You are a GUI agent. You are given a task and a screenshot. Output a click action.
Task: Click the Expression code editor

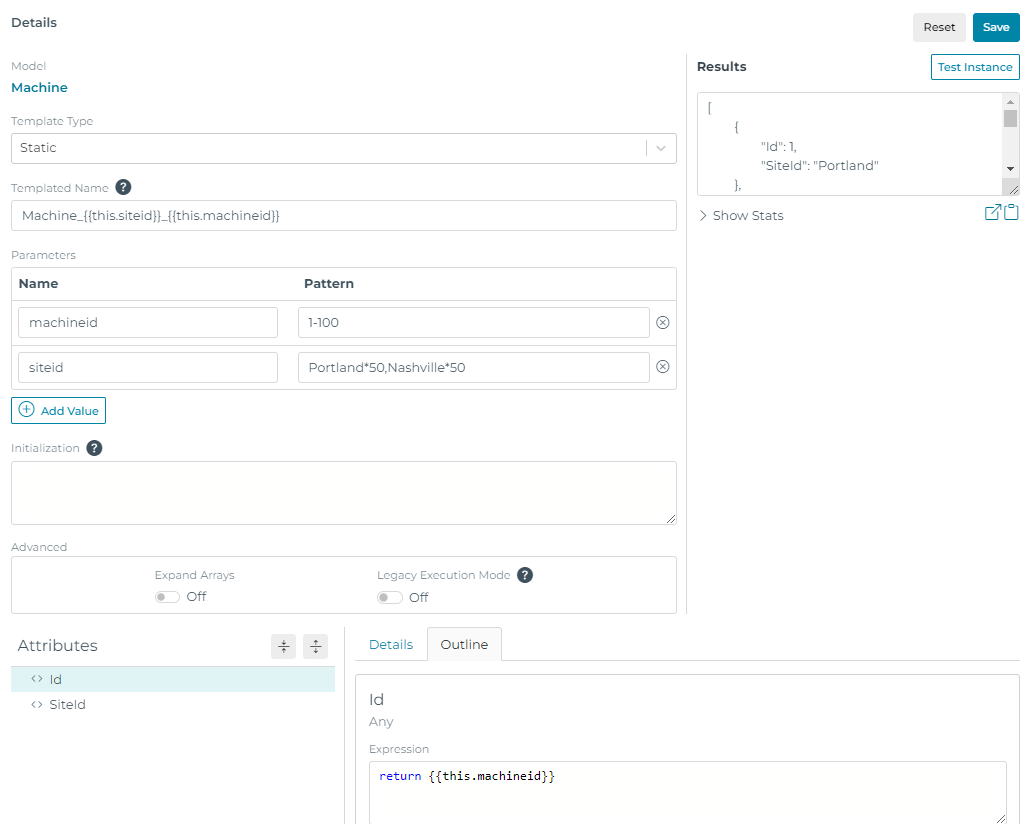688,793
